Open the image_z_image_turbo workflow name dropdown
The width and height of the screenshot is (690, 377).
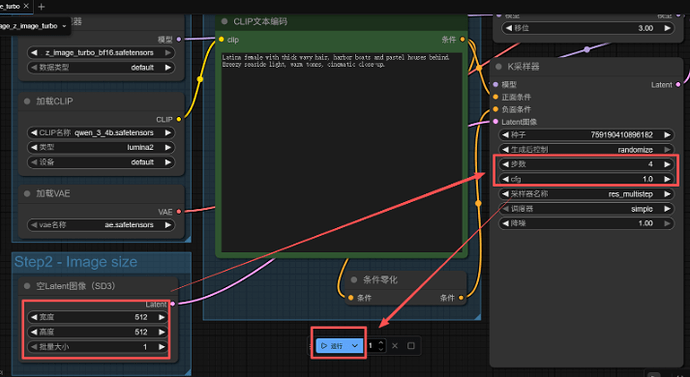(x=64, y=26)
